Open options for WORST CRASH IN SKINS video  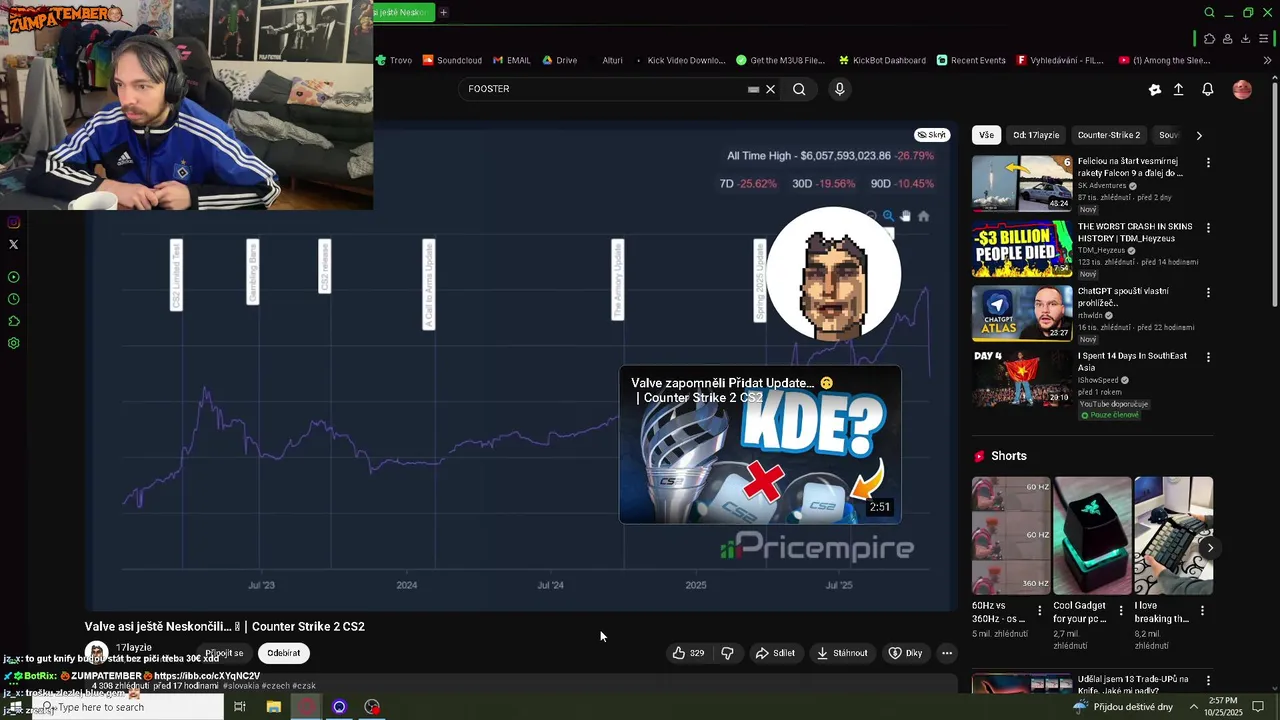tap(1208, 228)
